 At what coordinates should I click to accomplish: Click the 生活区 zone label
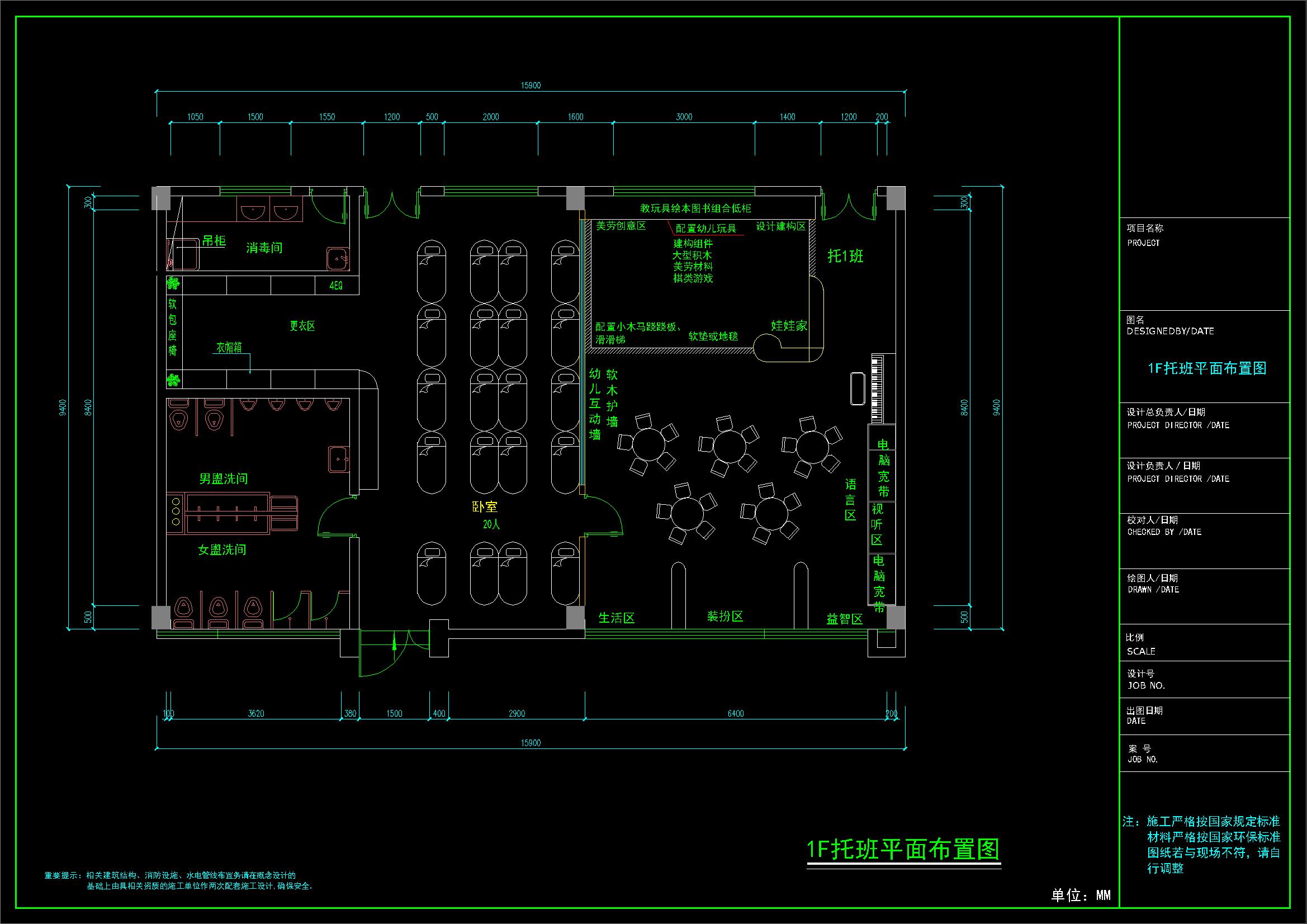click(617, 618)
